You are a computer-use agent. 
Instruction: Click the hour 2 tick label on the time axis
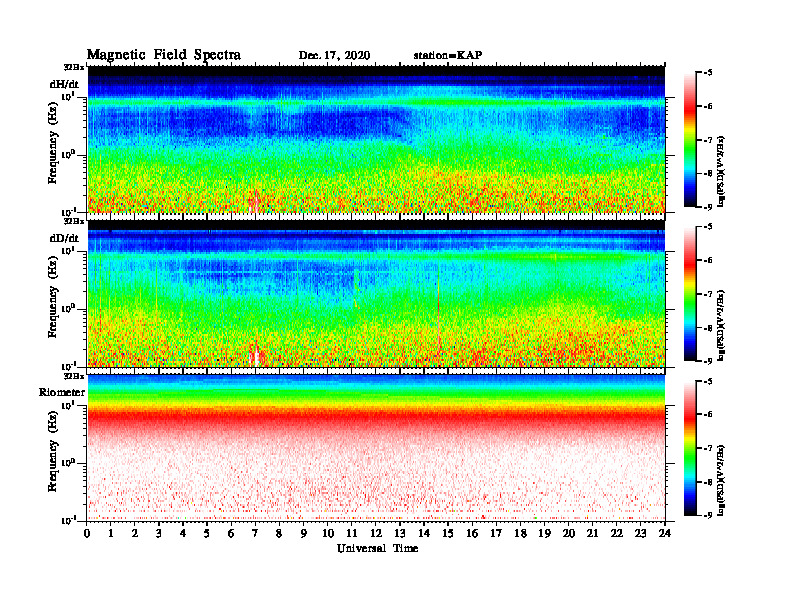[135, 534]
